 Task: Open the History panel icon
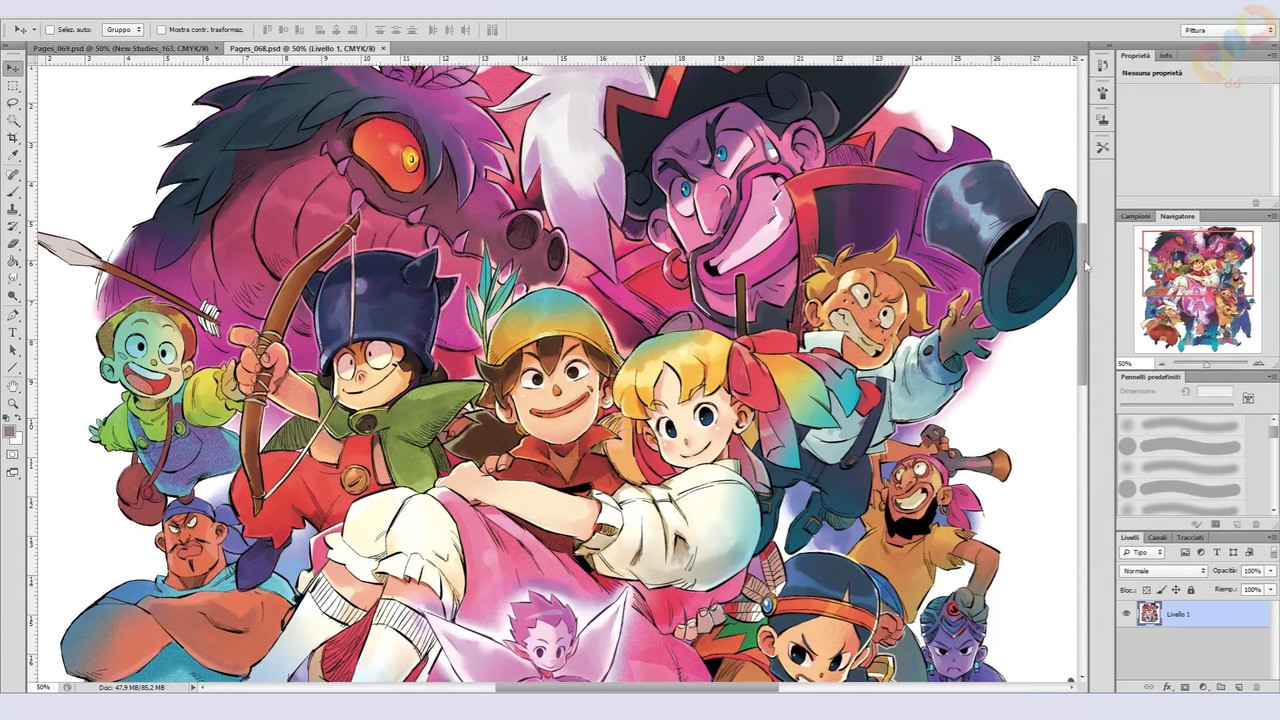click(1102, 66)
